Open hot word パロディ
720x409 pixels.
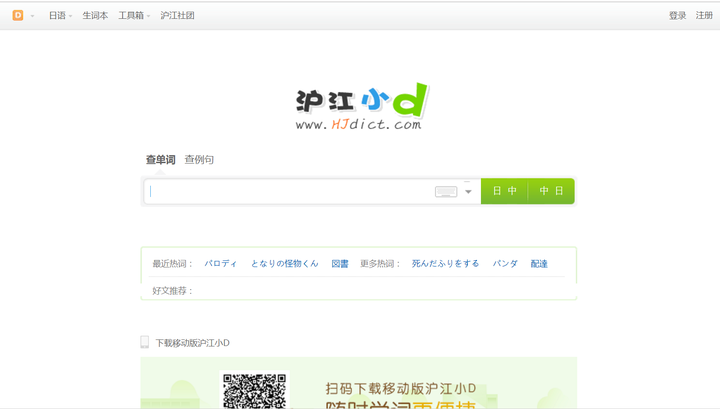pos(220,263)
